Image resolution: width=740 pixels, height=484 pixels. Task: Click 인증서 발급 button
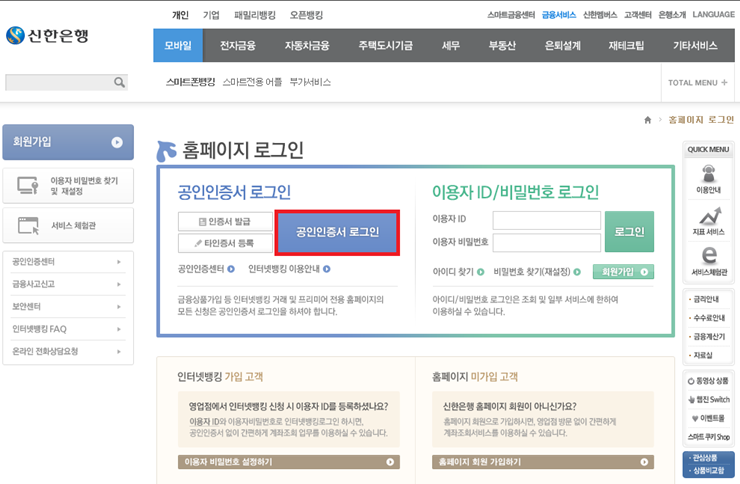coord(225,221)
